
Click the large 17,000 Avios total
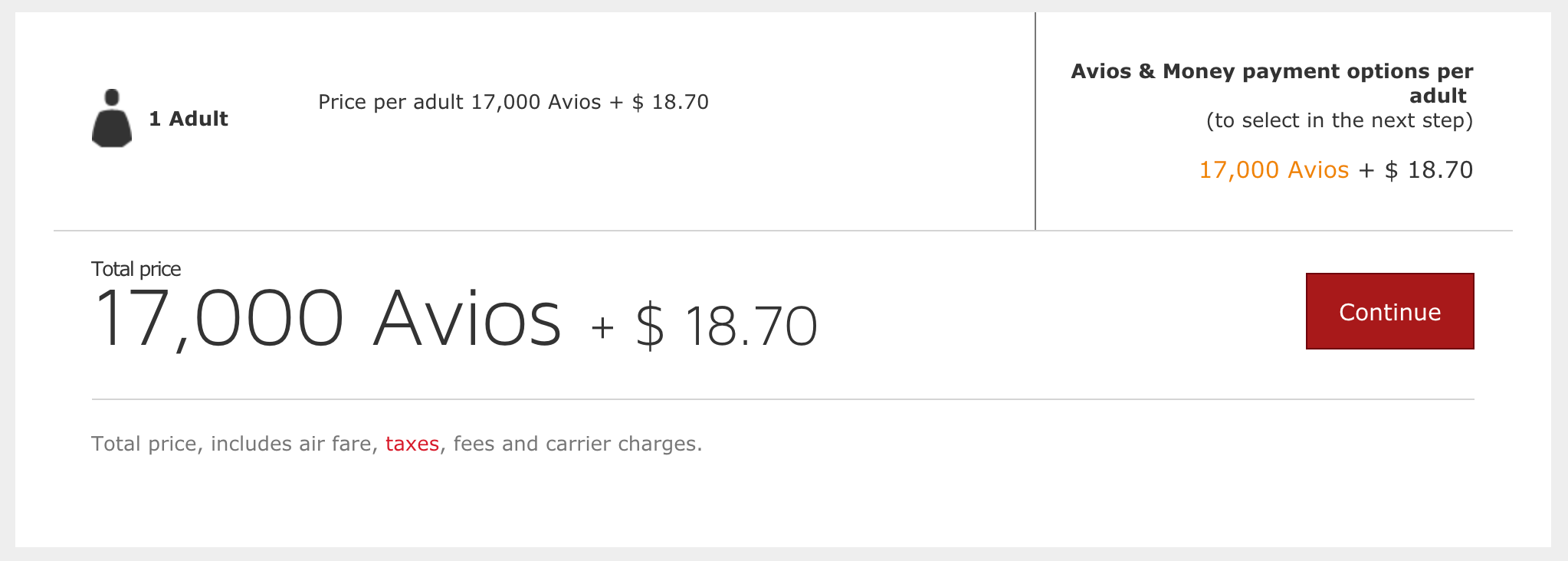327,318
